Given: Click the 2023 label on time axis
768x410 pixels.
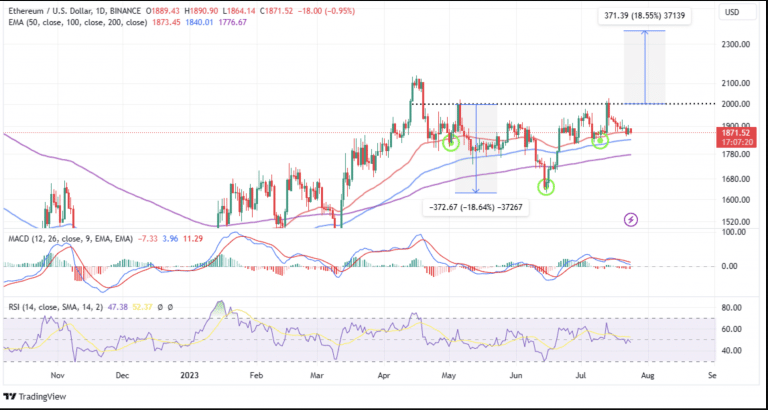Looking at the screenshot, I should (x=187, y=378).
